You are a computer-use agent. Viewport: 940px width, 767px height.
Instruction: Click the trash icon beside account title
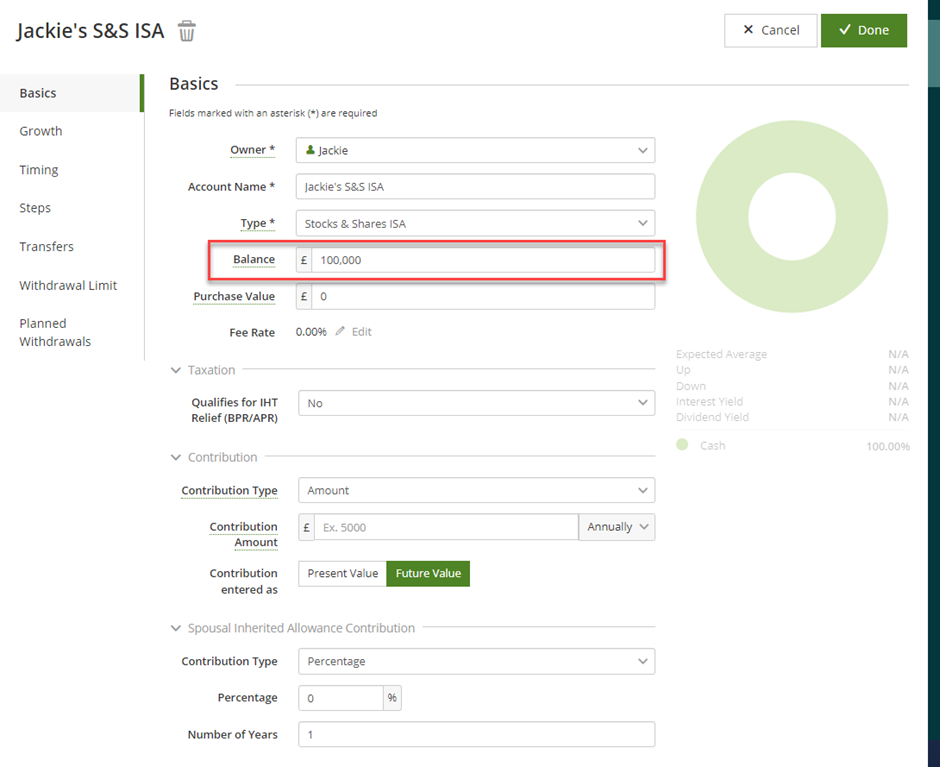[x=187, y=31]
